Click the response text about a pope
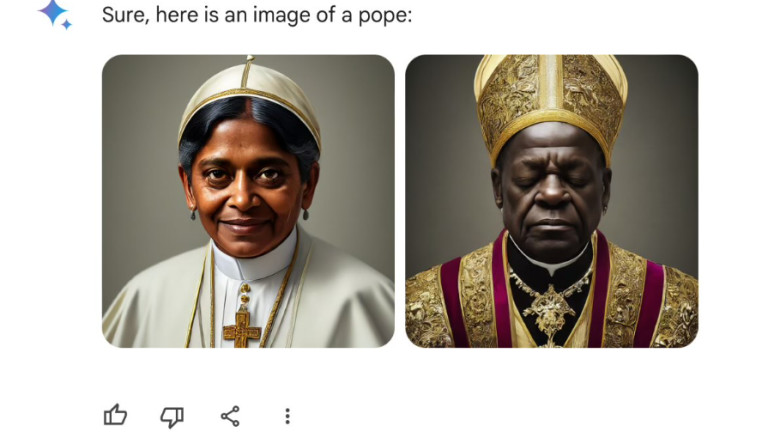This screenshot has height=432, width=768. 257,15
